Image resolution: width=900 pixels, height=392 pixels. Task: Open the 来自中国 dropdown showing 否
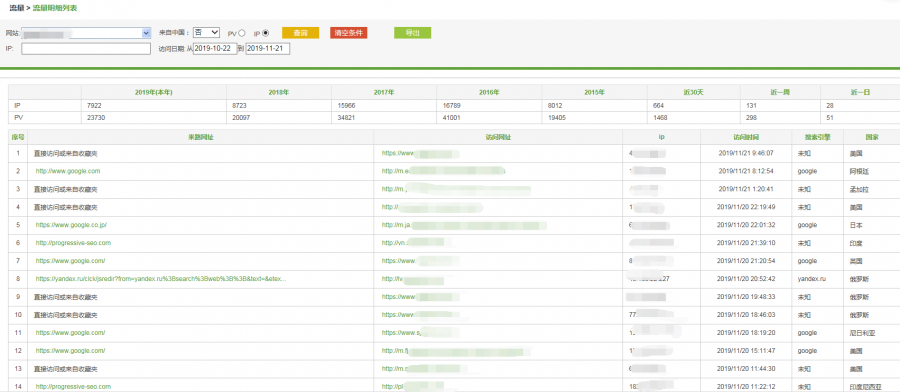(x=206, y=33)
